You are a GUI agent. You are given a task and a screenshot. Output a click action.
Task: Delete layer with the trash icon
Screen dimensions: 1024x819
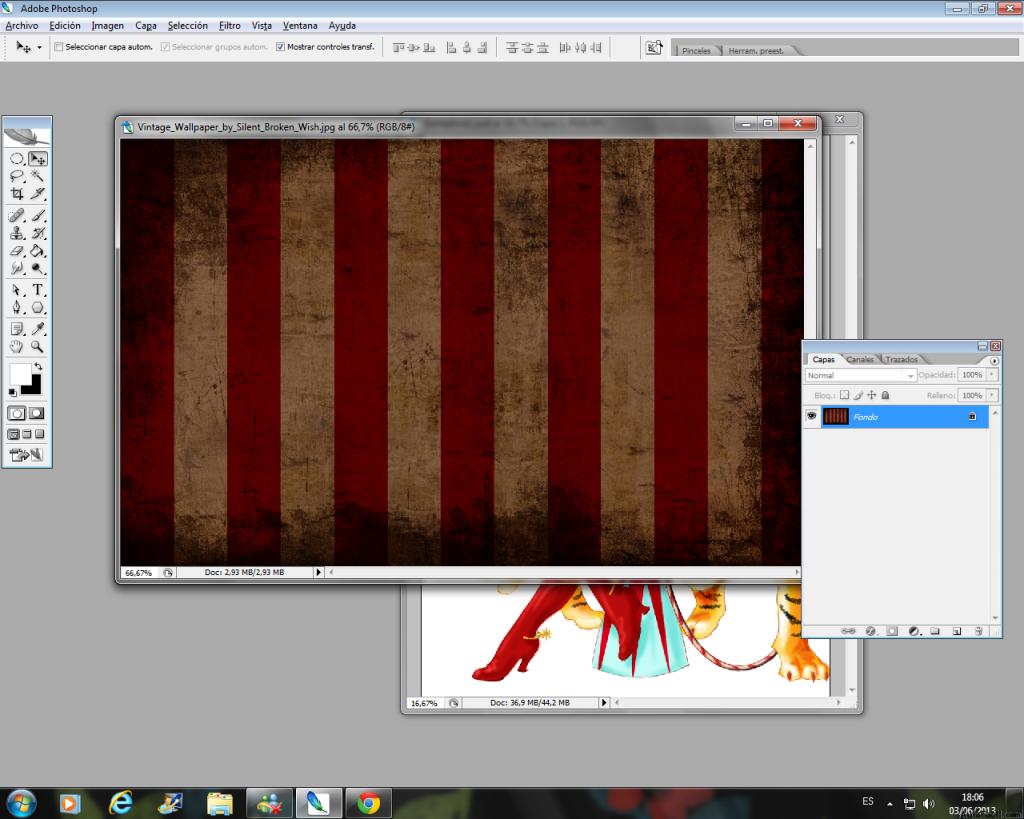pyautogui.click(x=978, y=631)
